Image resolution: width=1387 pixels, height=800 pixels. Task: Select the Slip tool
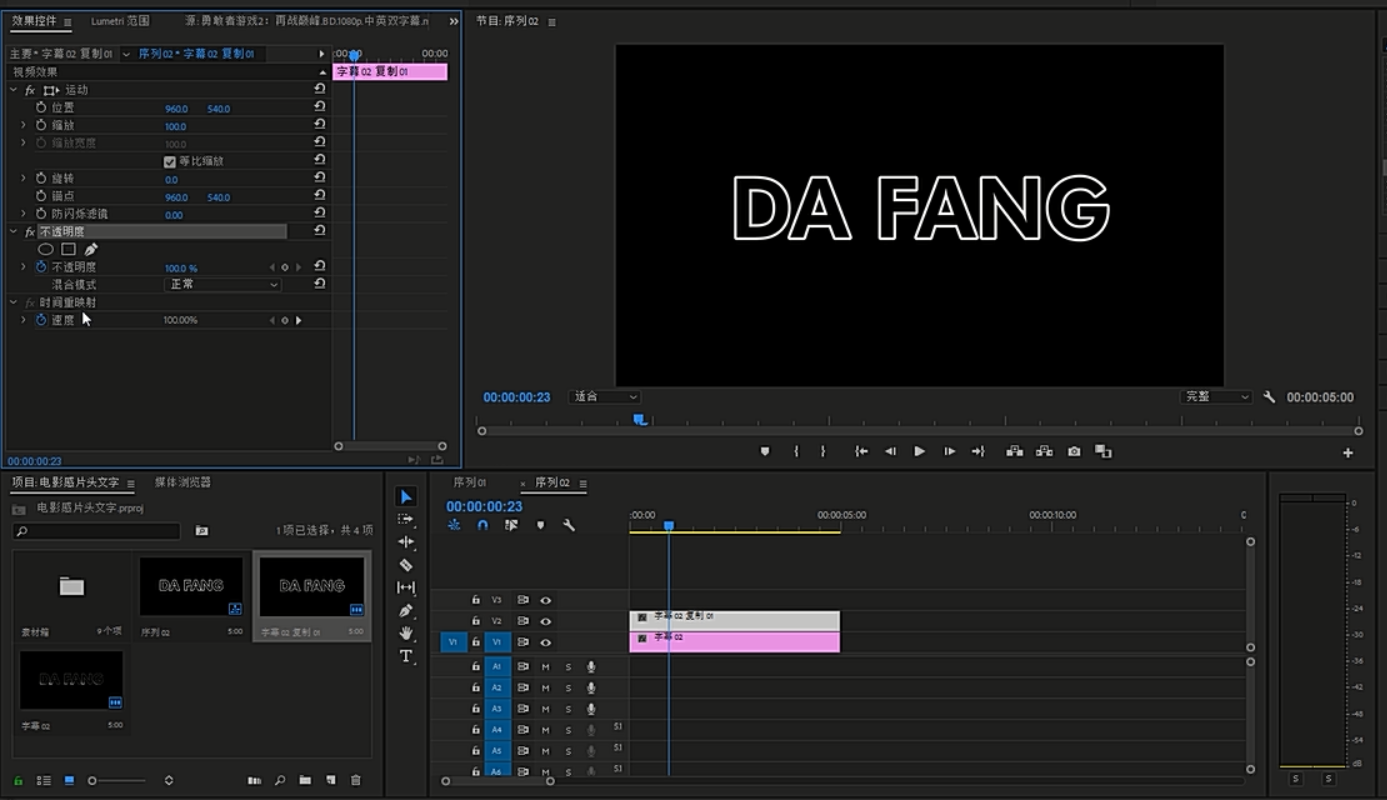[405, 588]
